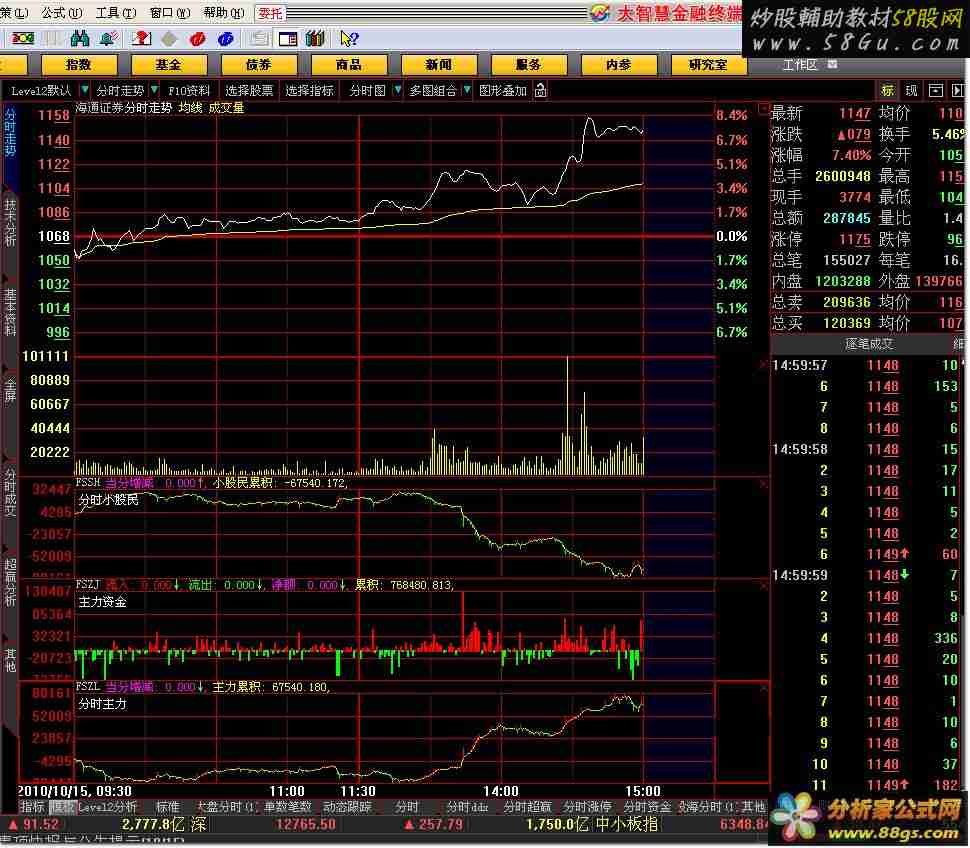The image size is (970, 848).
Task: Click the 成交量 legend label in chart title
Action: coord(226,108)
